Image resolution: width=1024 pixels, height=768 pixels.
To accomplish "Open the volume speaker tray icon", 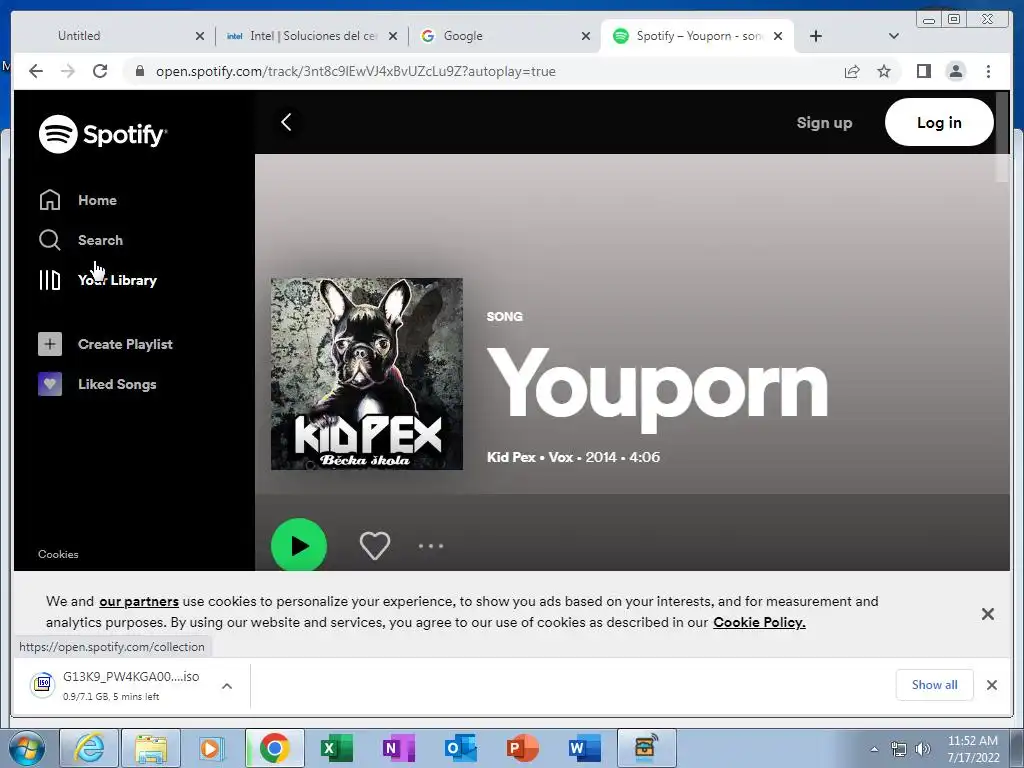I will click(923, 749).
